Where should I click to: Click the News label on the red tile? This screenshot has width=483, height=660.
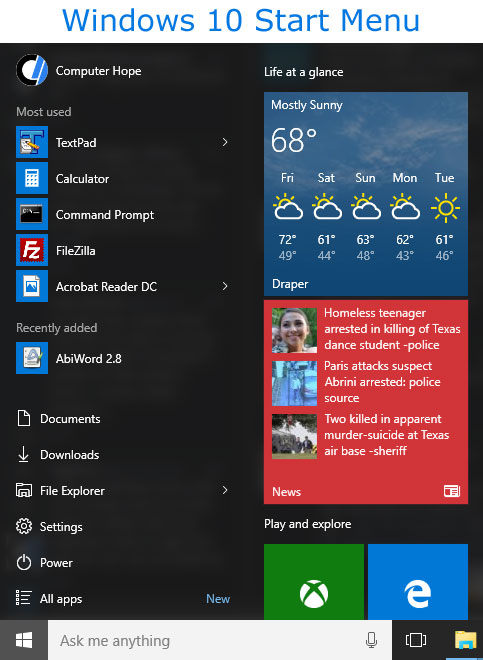[x=286, y=492]
